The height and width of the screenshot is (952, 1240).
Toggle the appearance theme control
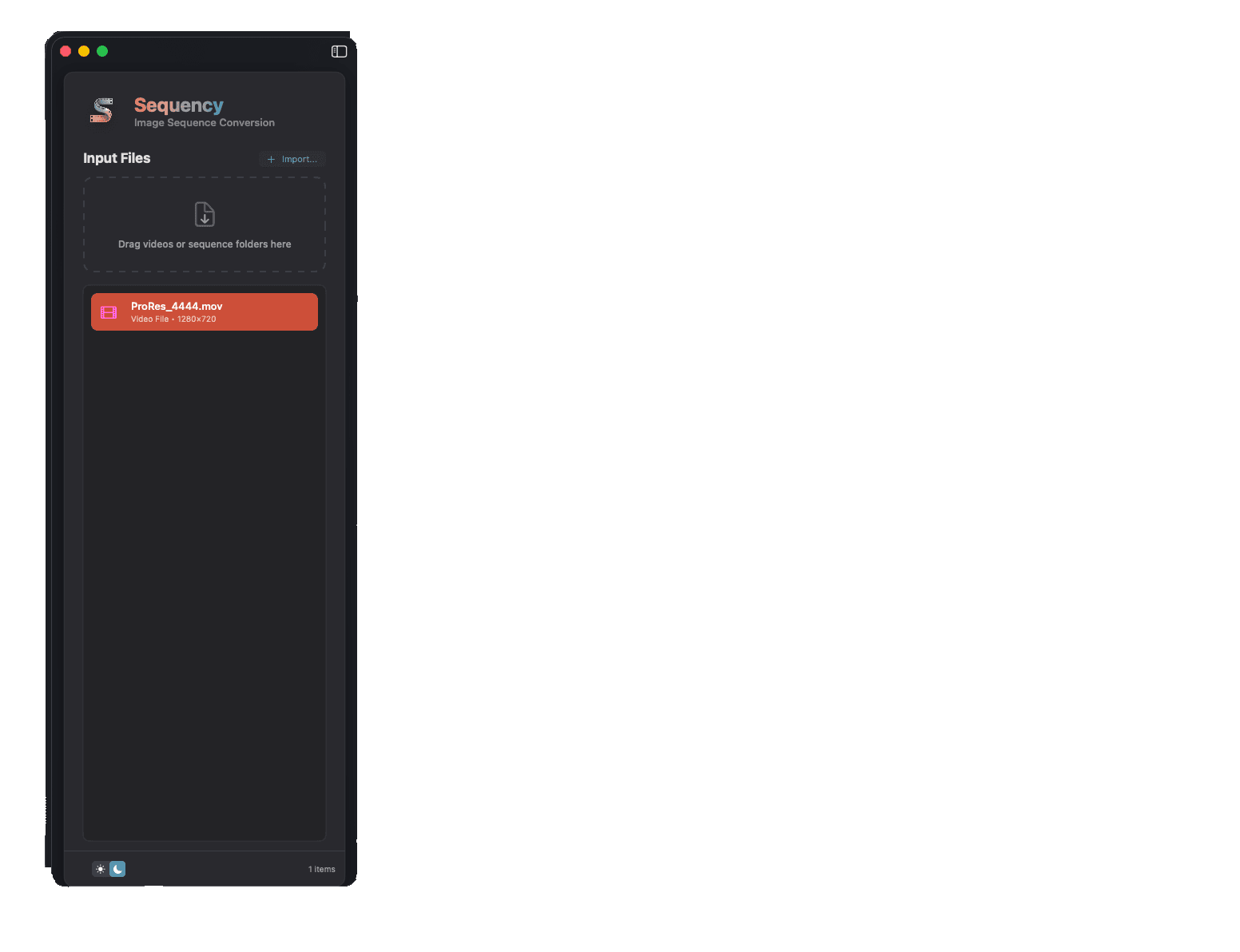109,869
